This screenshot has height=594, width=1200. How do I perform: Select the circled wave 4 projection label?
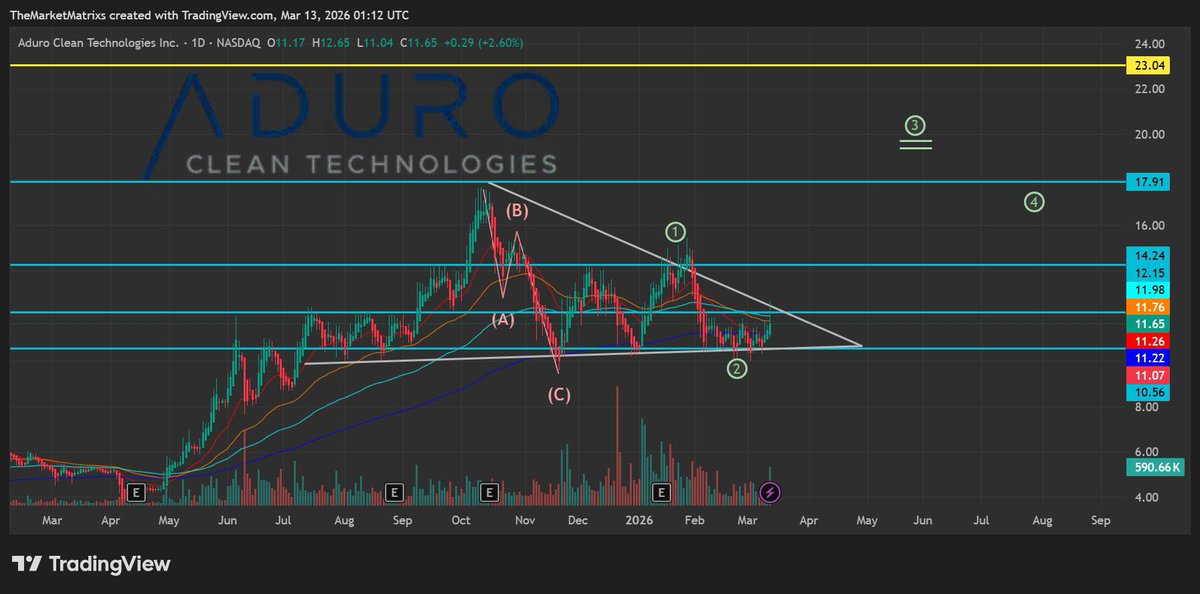pyautogui.click(x=1035, y=202)
